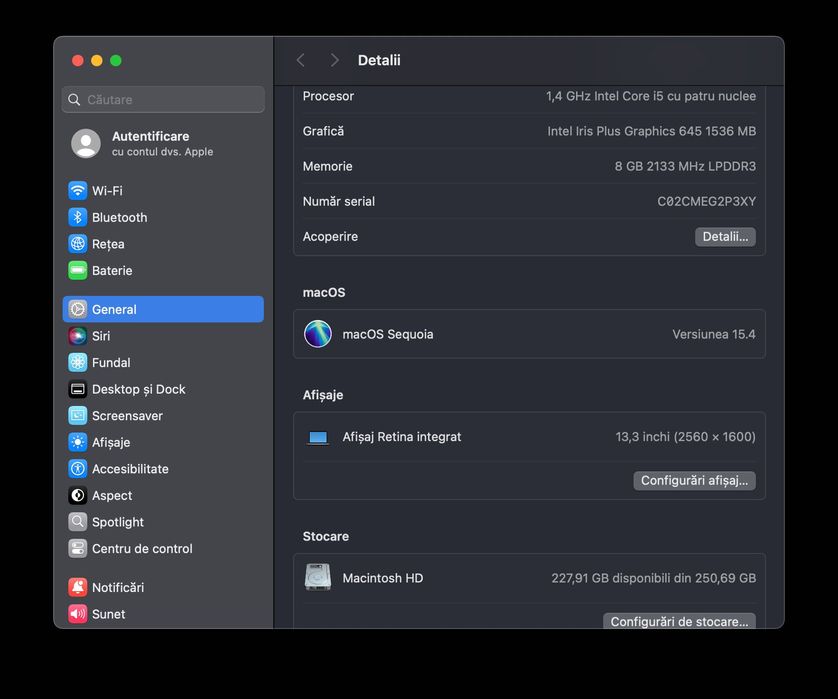The image size is (838, 699).
Task: Click the Baterie battery icon
Action: tap(77, 270)
